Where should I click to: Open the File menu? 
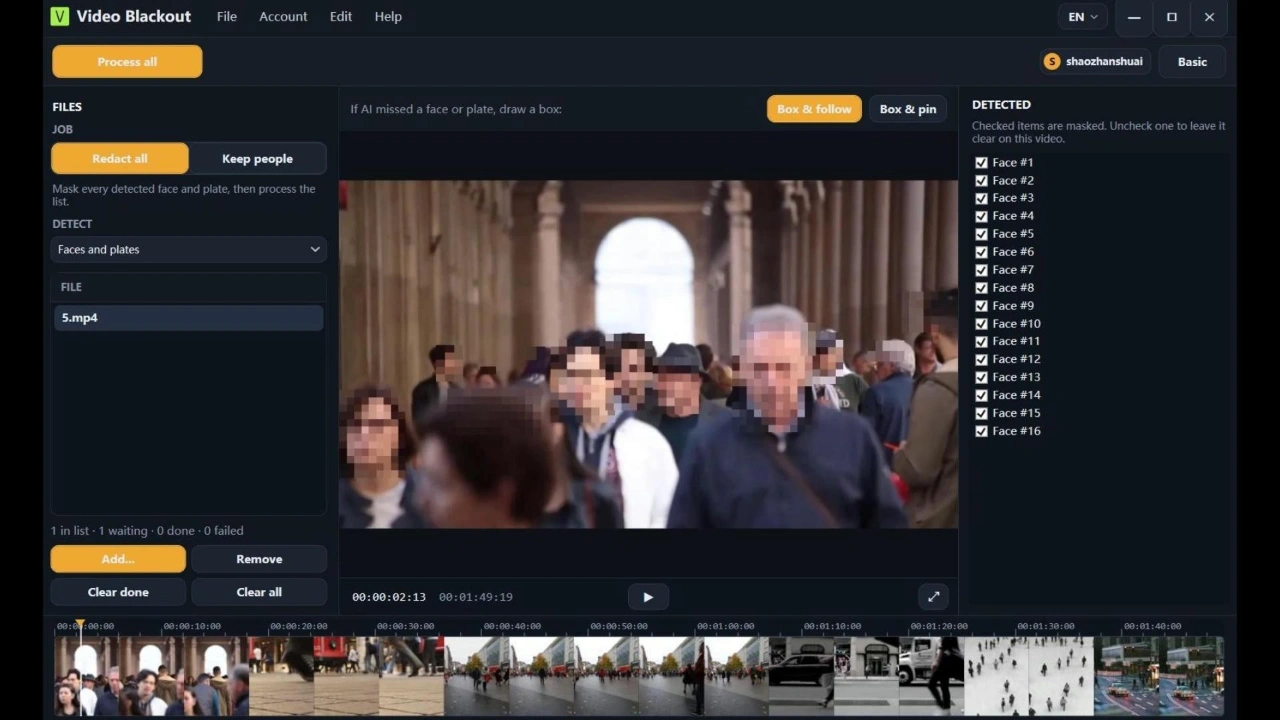click(x=227, y=17)
